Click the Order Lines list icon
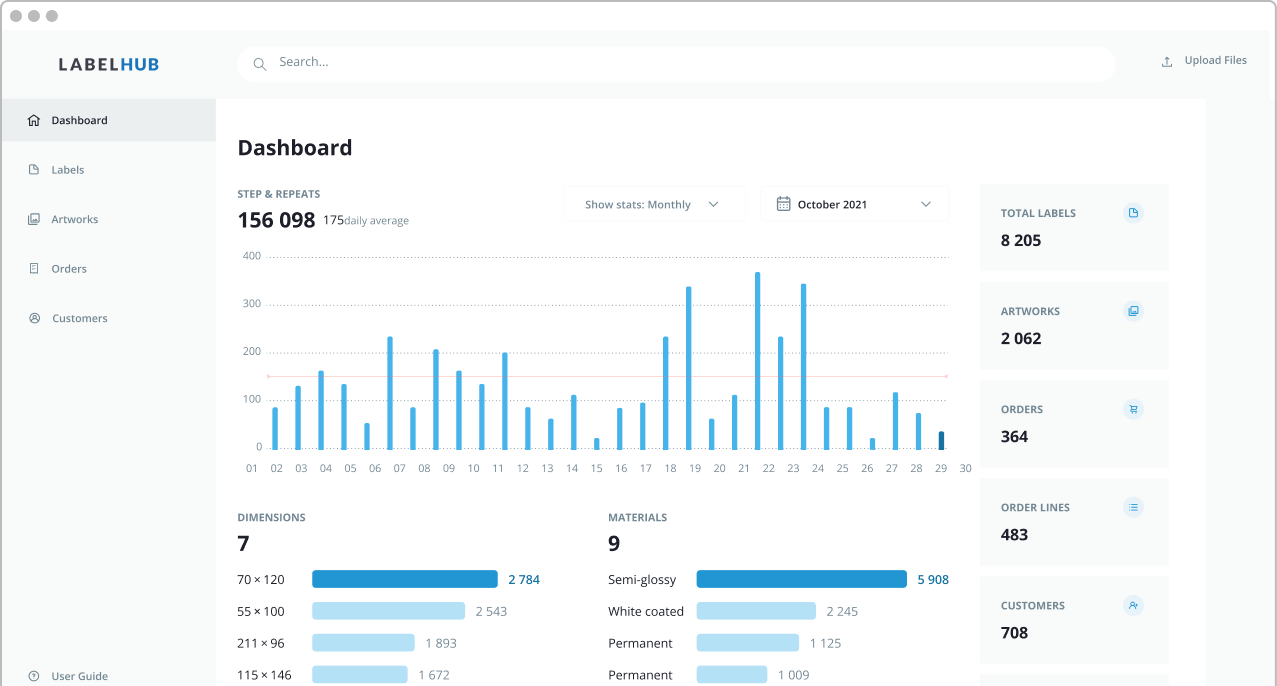This screenshot has width=1277, height=686. coord(1133,507)
